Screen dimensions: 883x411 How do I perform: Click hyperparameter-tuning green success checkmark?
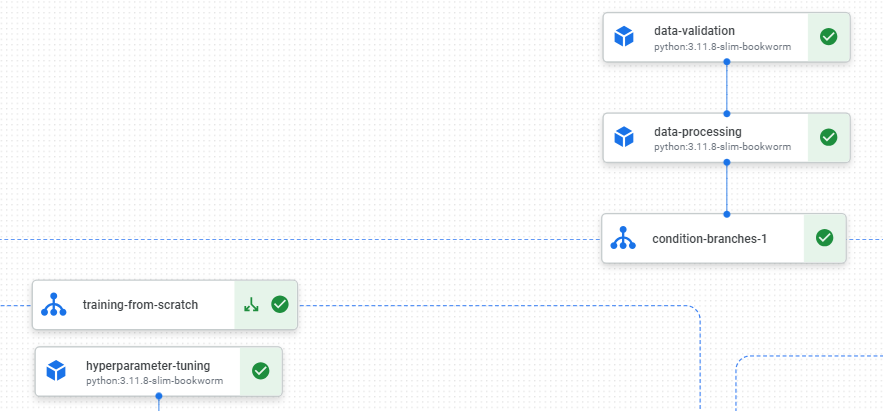(x=260, y=371)
